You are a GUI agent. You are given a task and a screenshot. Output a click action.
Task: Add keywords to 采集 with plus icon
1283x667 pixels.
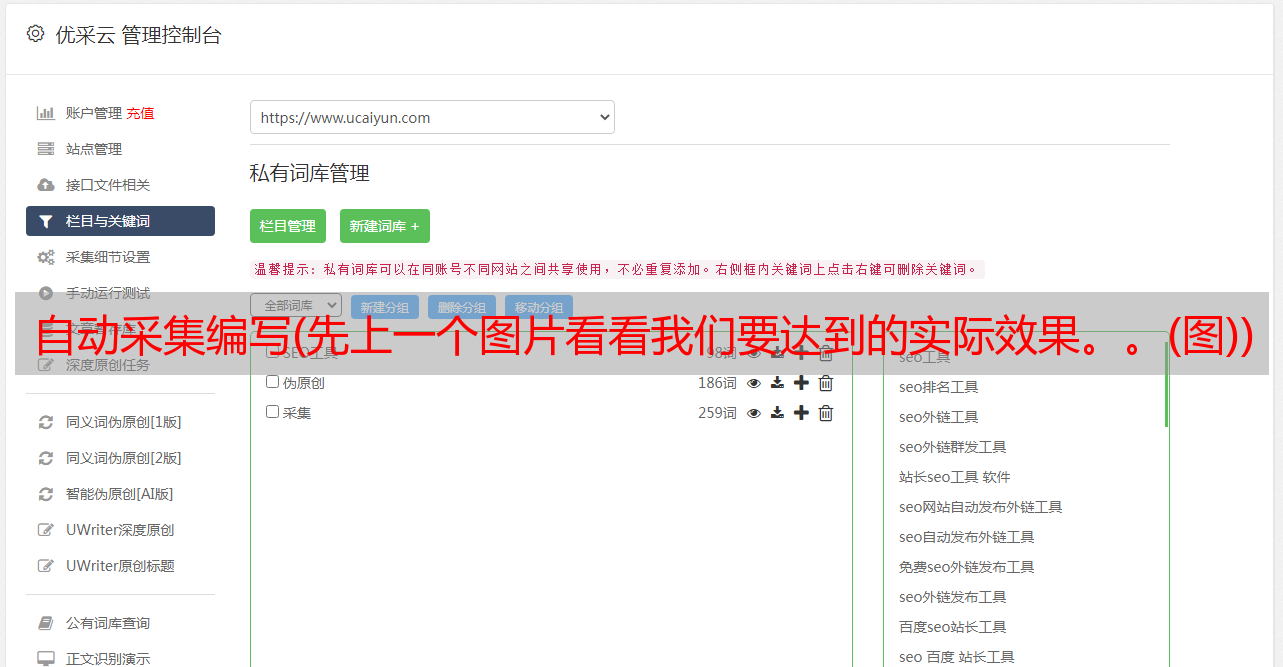coord(801,413)
